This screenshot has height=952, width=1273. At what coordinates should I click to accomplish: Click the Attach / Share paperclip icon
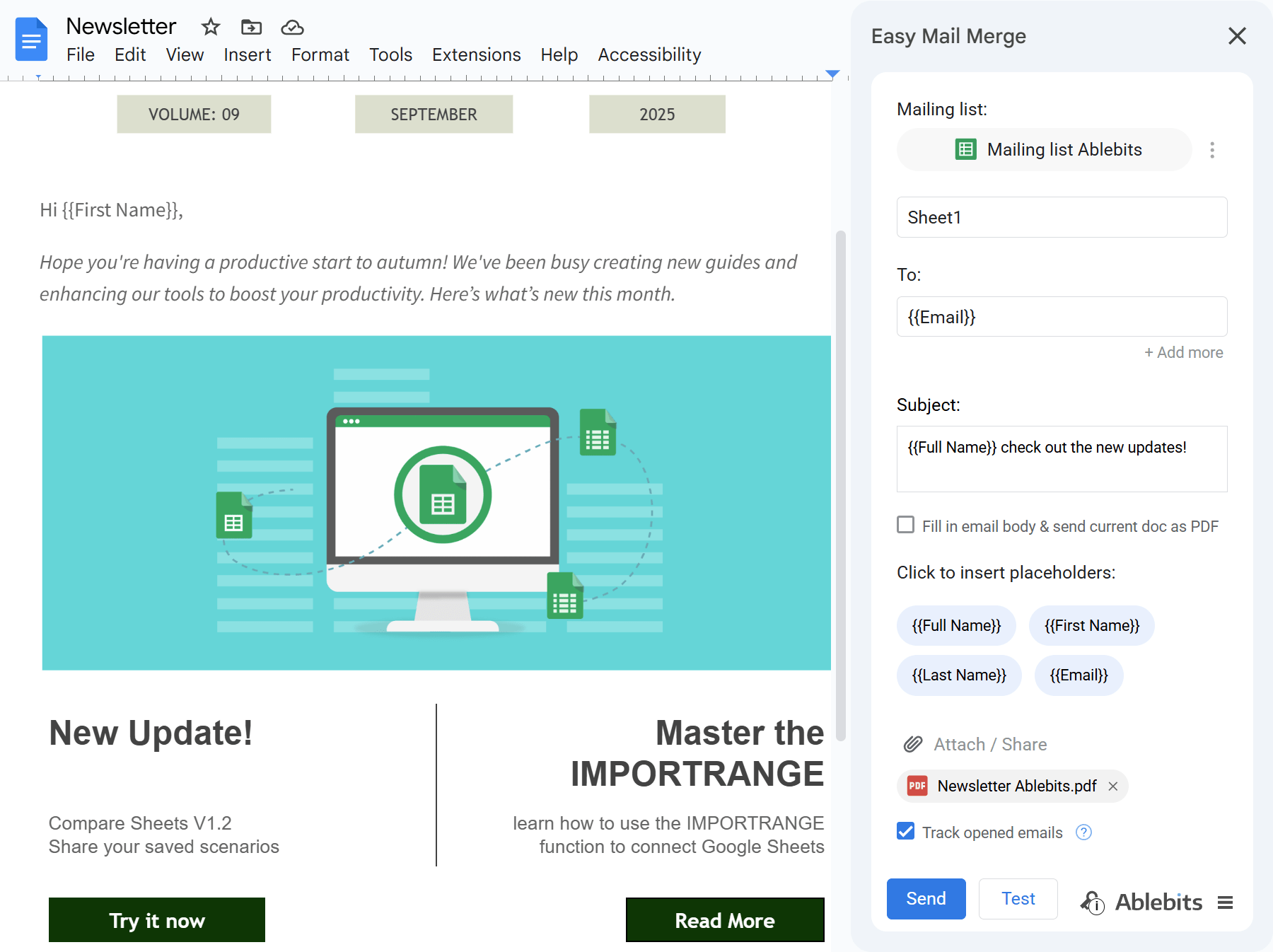tap(913, 744)
